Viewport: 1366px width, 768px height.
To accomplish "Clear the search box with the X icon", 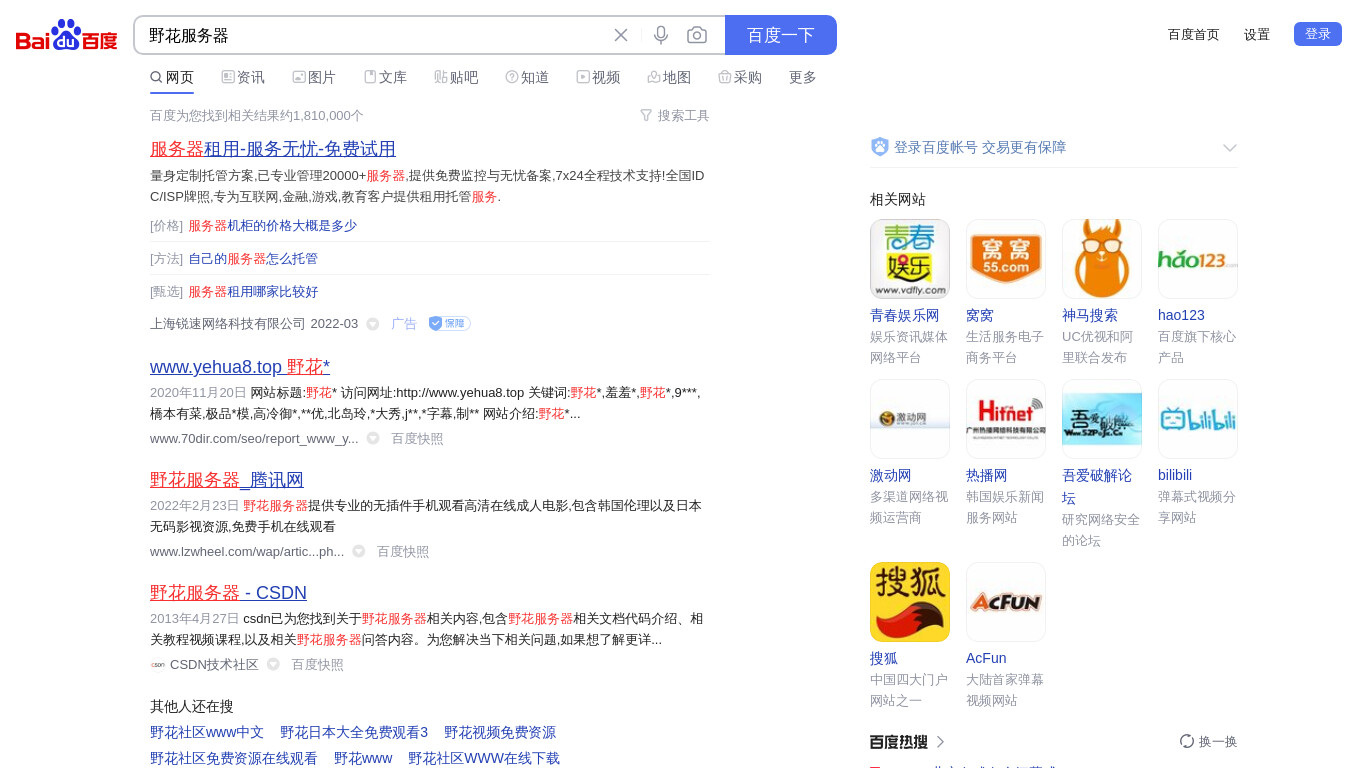I will [x=621, y=35].
